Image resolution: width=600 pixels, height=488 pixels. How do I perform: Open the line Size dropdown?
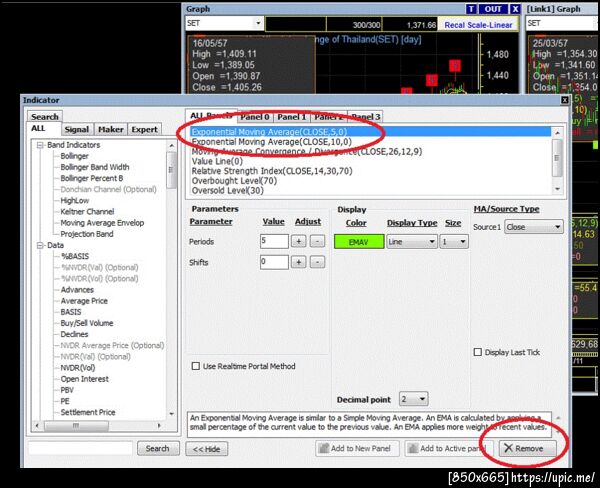454,242
